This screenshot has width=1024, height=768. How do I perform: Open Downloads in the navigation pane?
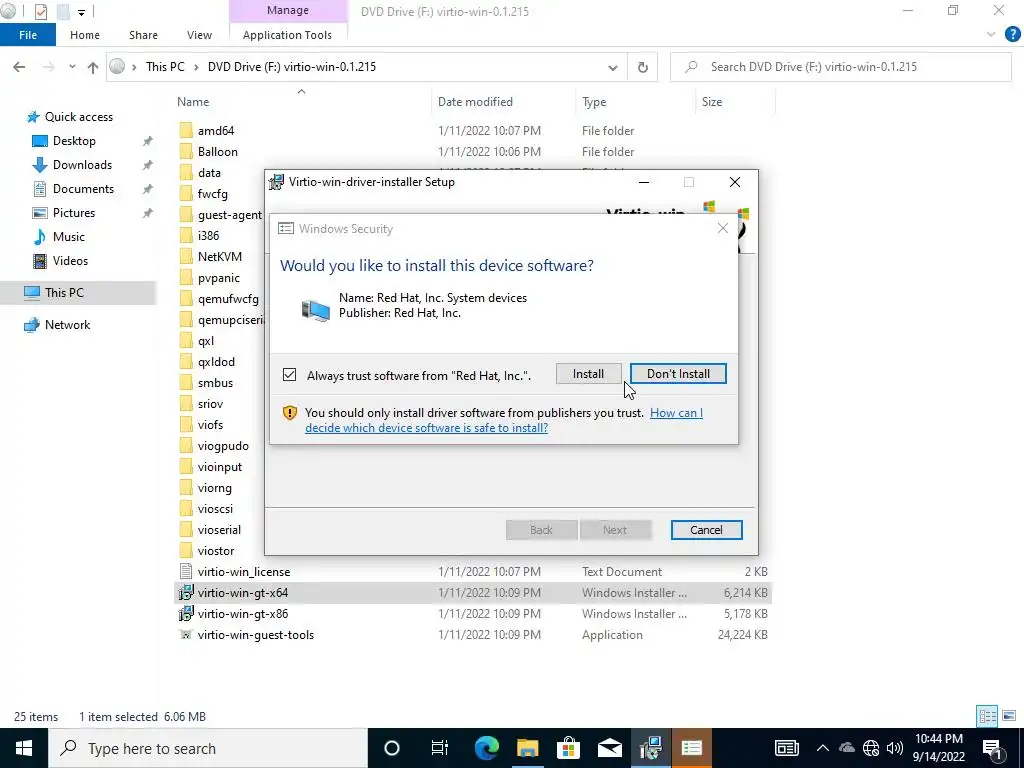[82, 165]
